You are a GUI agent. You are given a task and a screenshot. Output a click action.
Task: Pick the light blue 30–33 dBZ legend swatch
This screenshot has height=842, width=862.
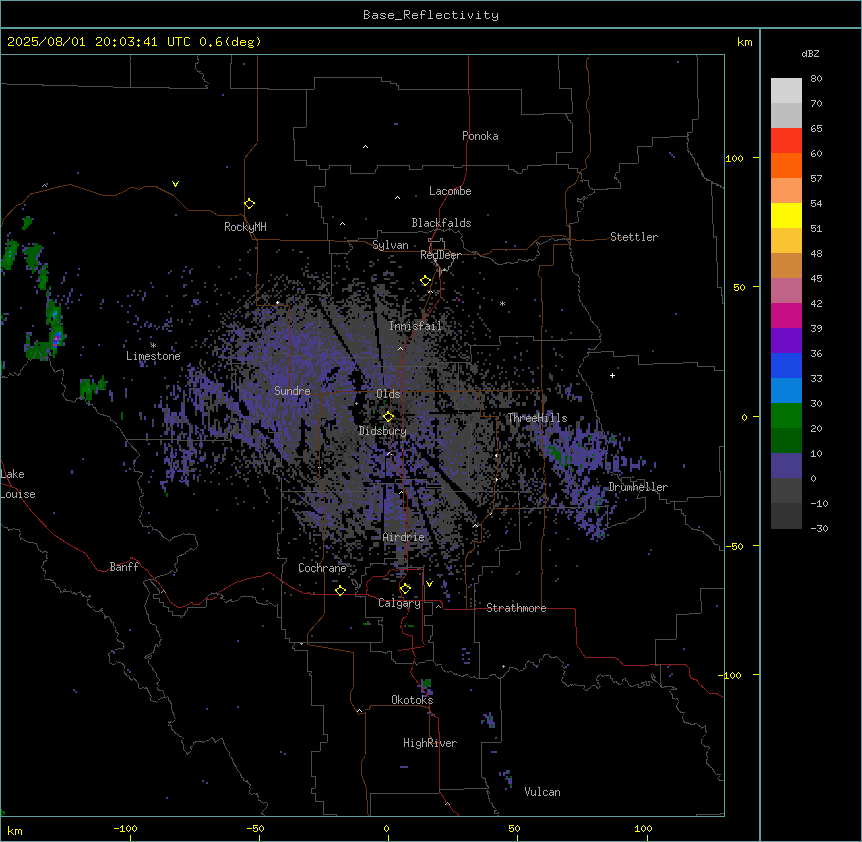coord(786,391)
